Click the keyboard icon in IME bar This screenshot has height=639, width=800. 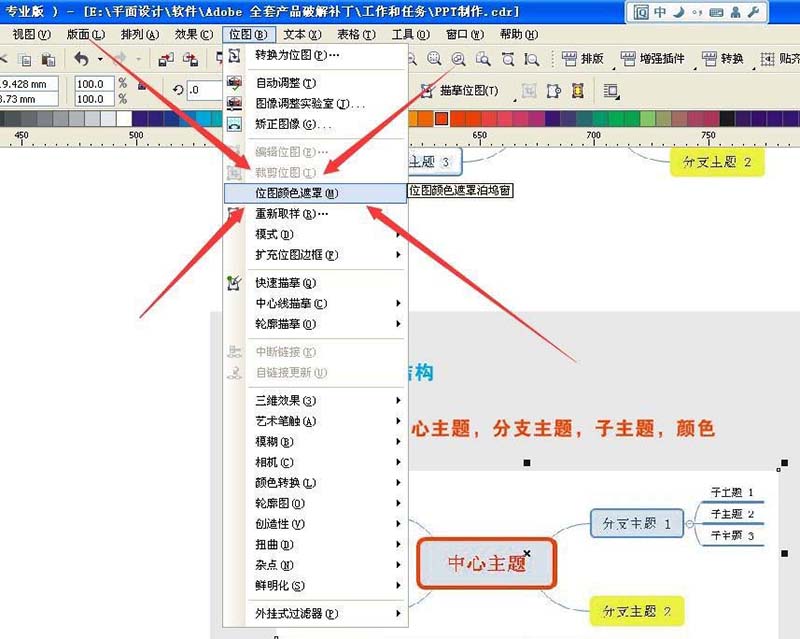(716, 12)
